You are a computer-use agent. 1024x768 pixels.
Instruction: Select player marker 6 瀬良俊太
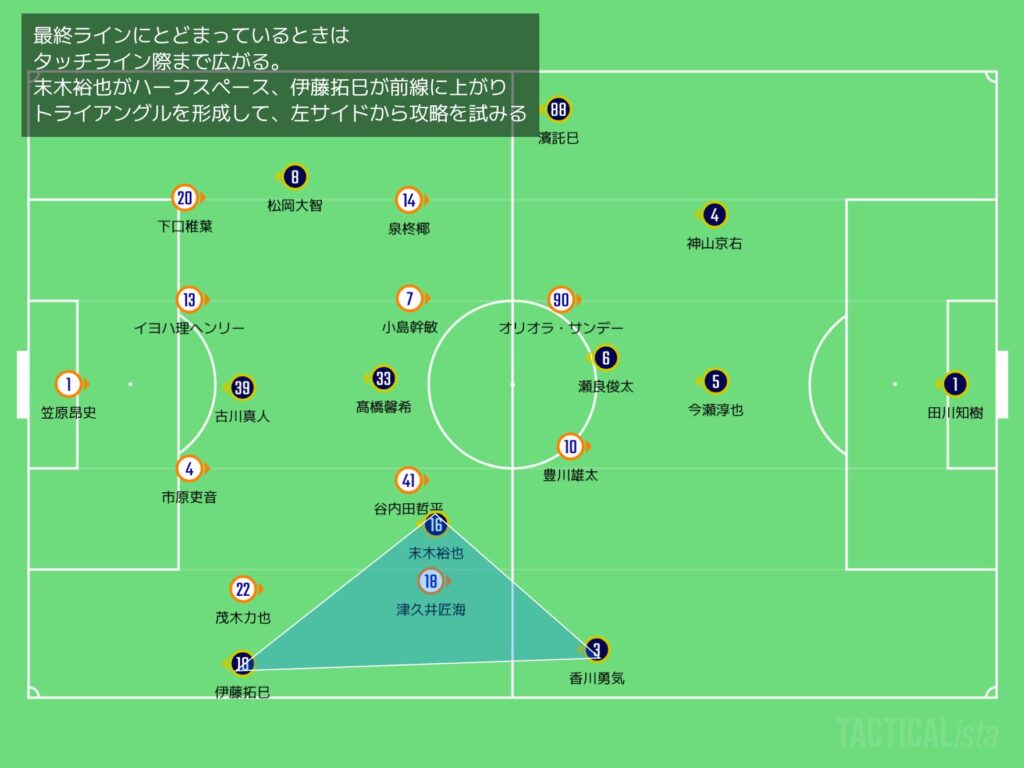point(605,358)
